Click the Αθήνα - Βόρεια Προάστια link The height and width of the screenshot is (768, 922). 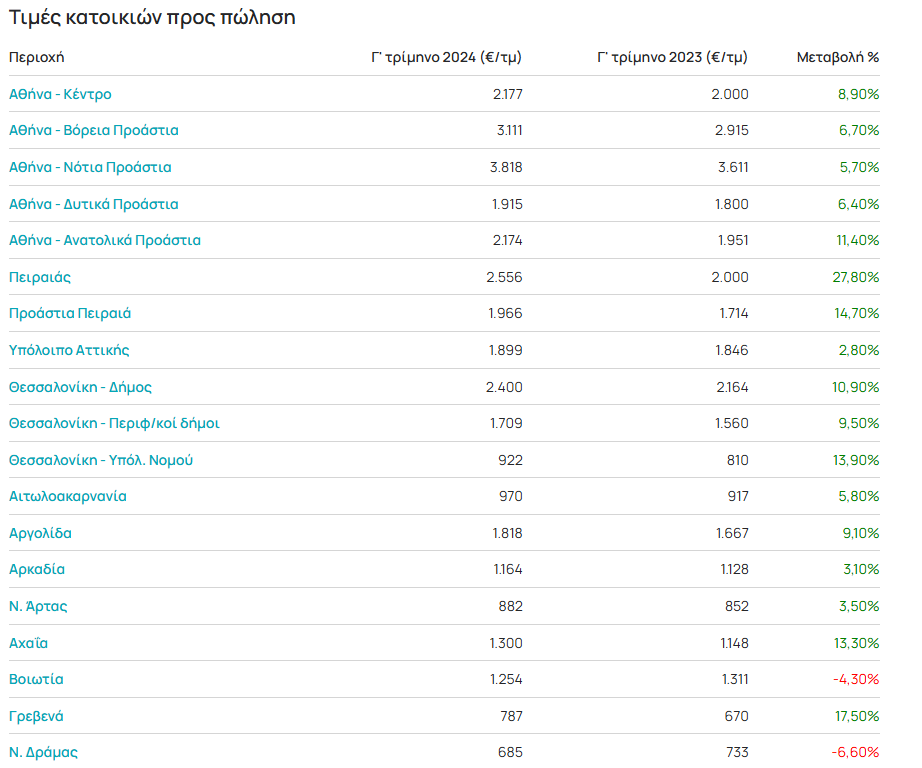click(94, 130)
